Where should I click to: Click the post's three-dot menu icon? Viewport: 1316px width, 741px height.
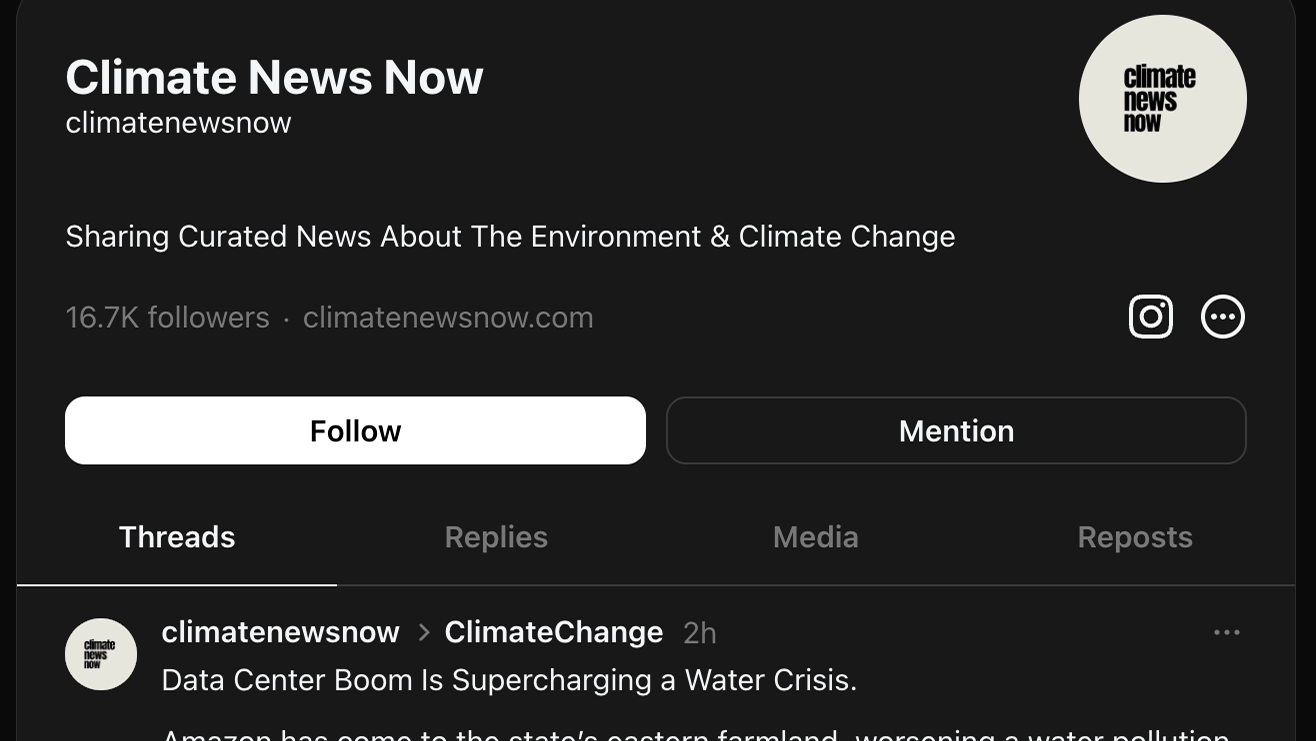click(1226, 632)
